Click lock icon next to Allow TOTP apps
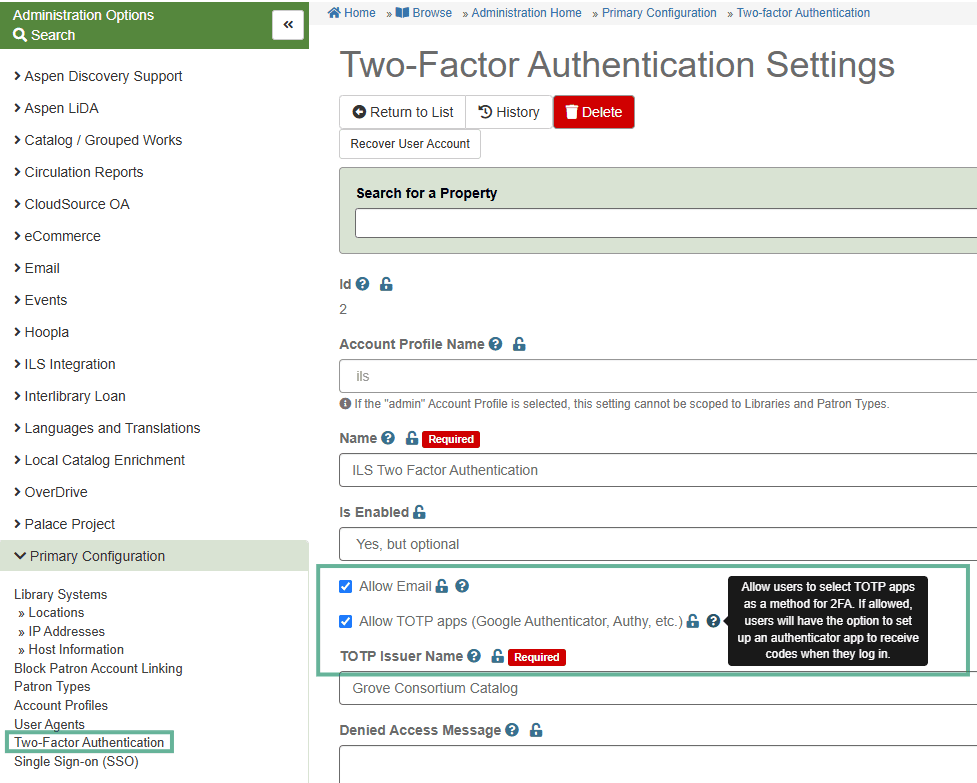The image size is (977, 783). pyautogui.click(x=693, y=621)
